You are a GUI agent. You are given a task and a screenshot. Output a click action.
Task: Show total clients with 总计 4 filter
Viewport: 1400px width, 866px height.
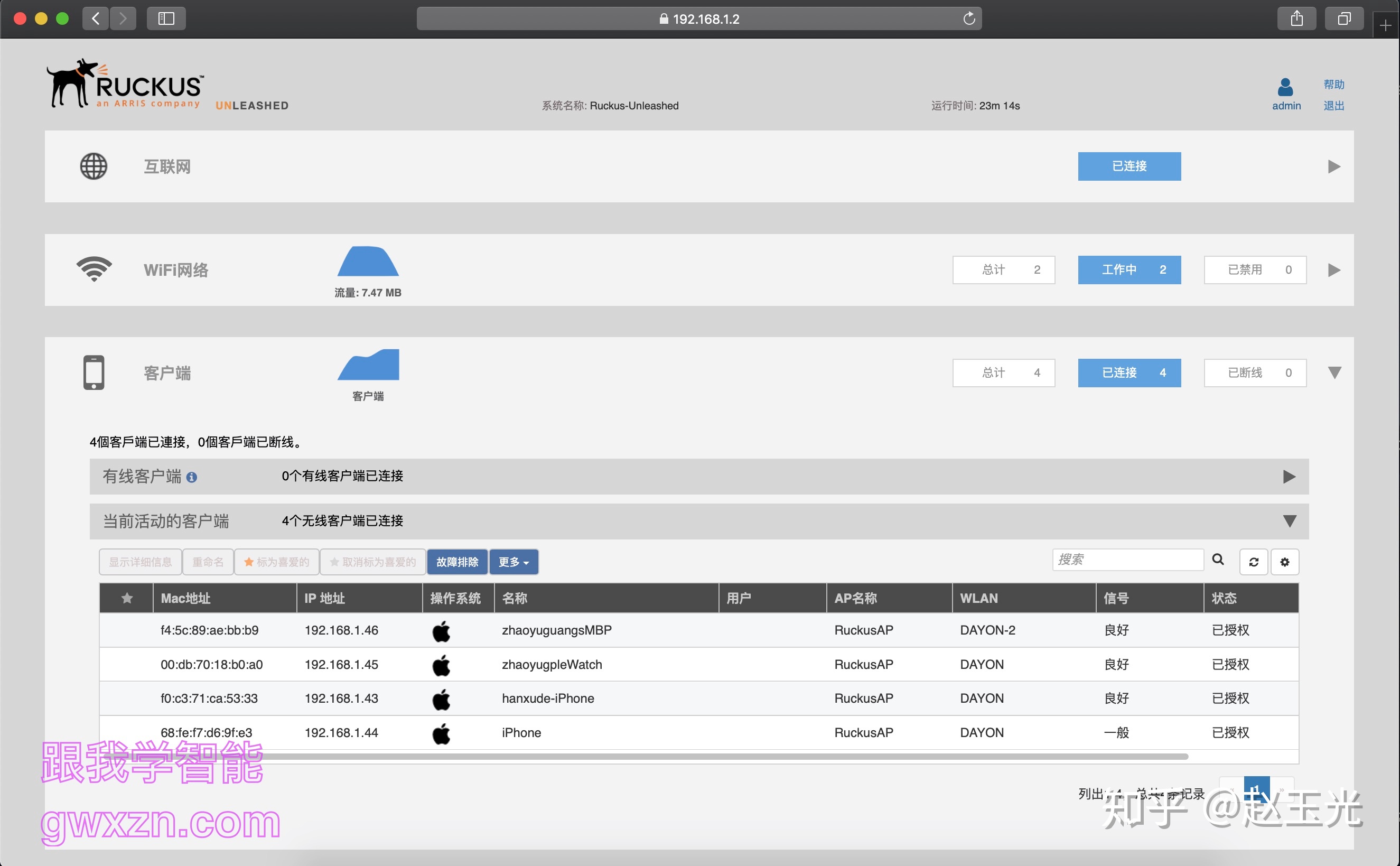[x=1003, y=373]
